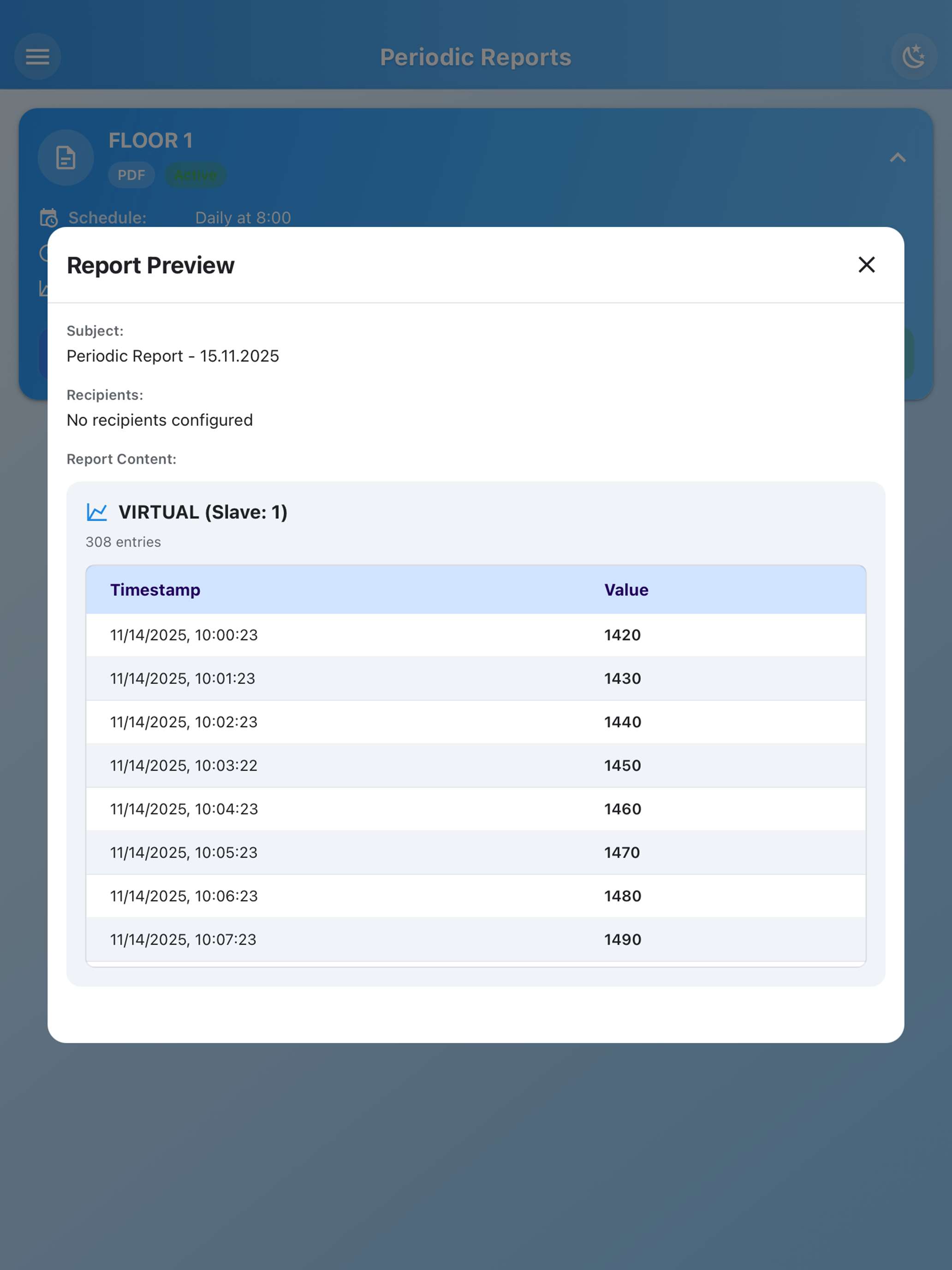Screen dimensions: 952x1270
Task: Click the PDF format badge
Action: click(x=131, y=175)
